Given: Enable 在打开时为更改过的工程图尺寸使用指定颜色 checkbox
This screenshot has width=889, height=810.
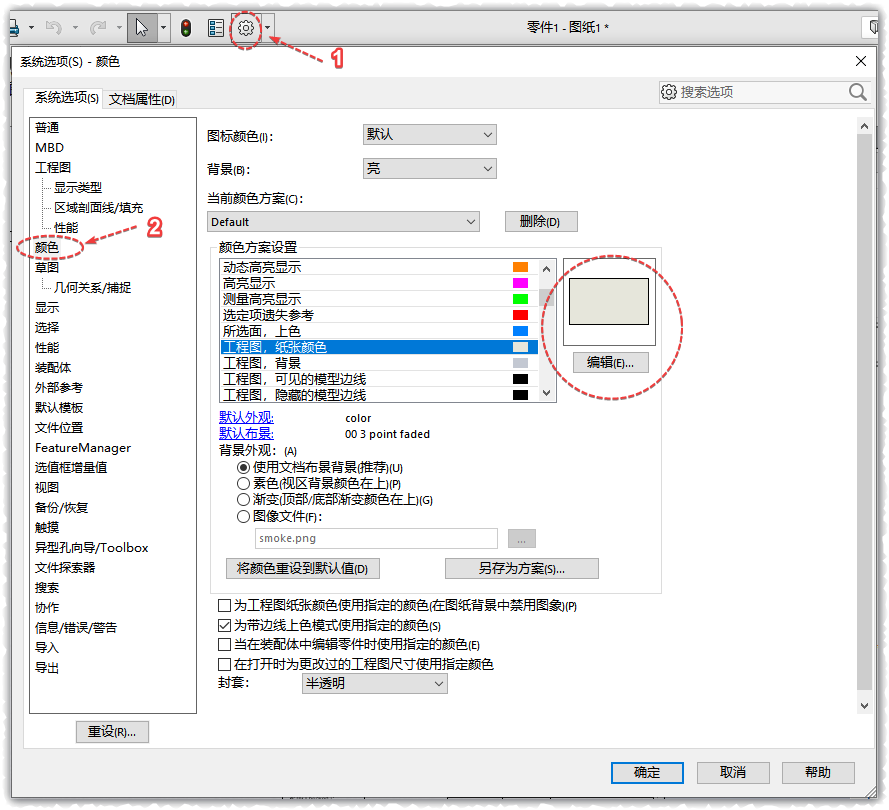Looking at the screenshot, I should (225, 664).
